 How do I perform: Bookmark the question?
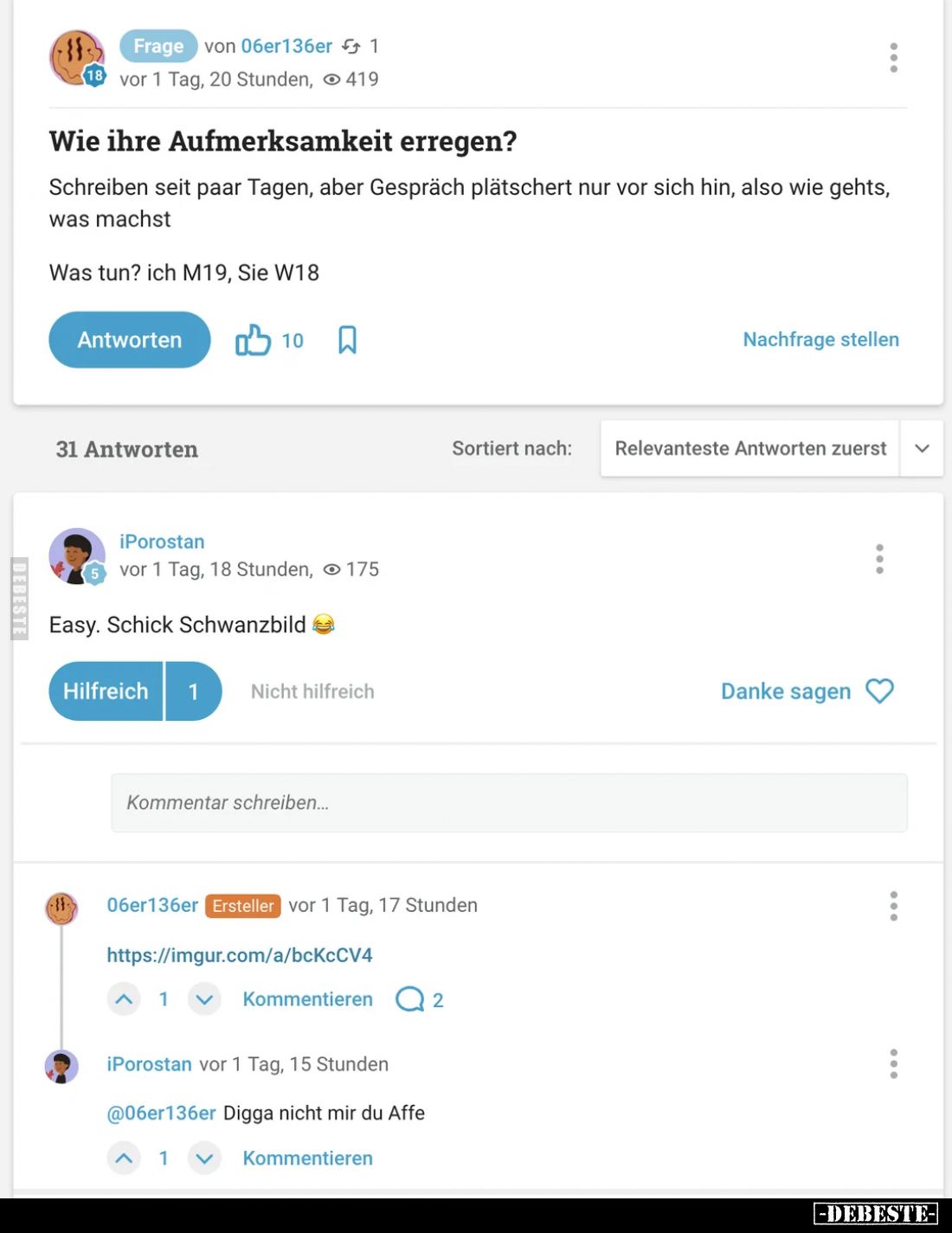click(x=347, y=340)
